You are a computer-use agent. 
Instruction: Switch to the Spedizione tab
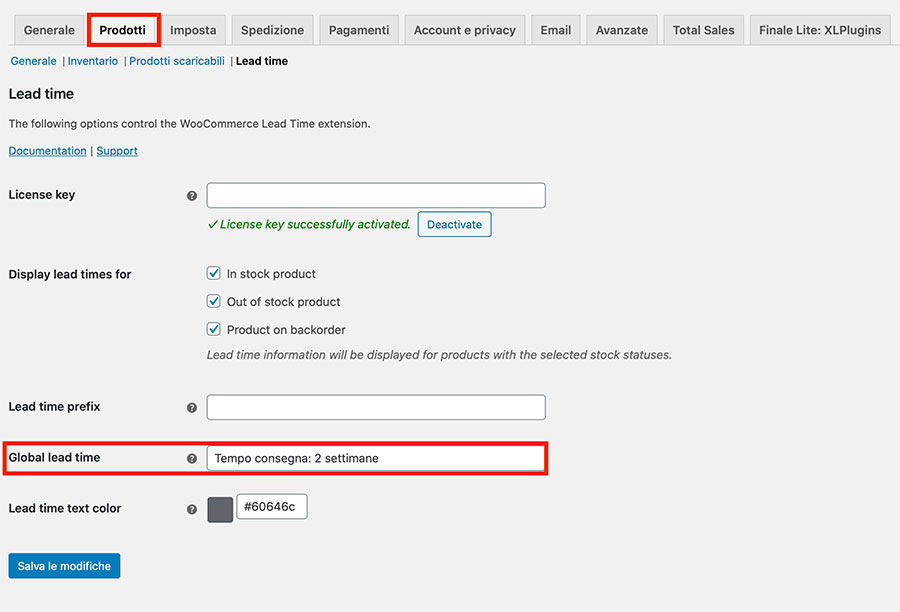coord(272,30)
